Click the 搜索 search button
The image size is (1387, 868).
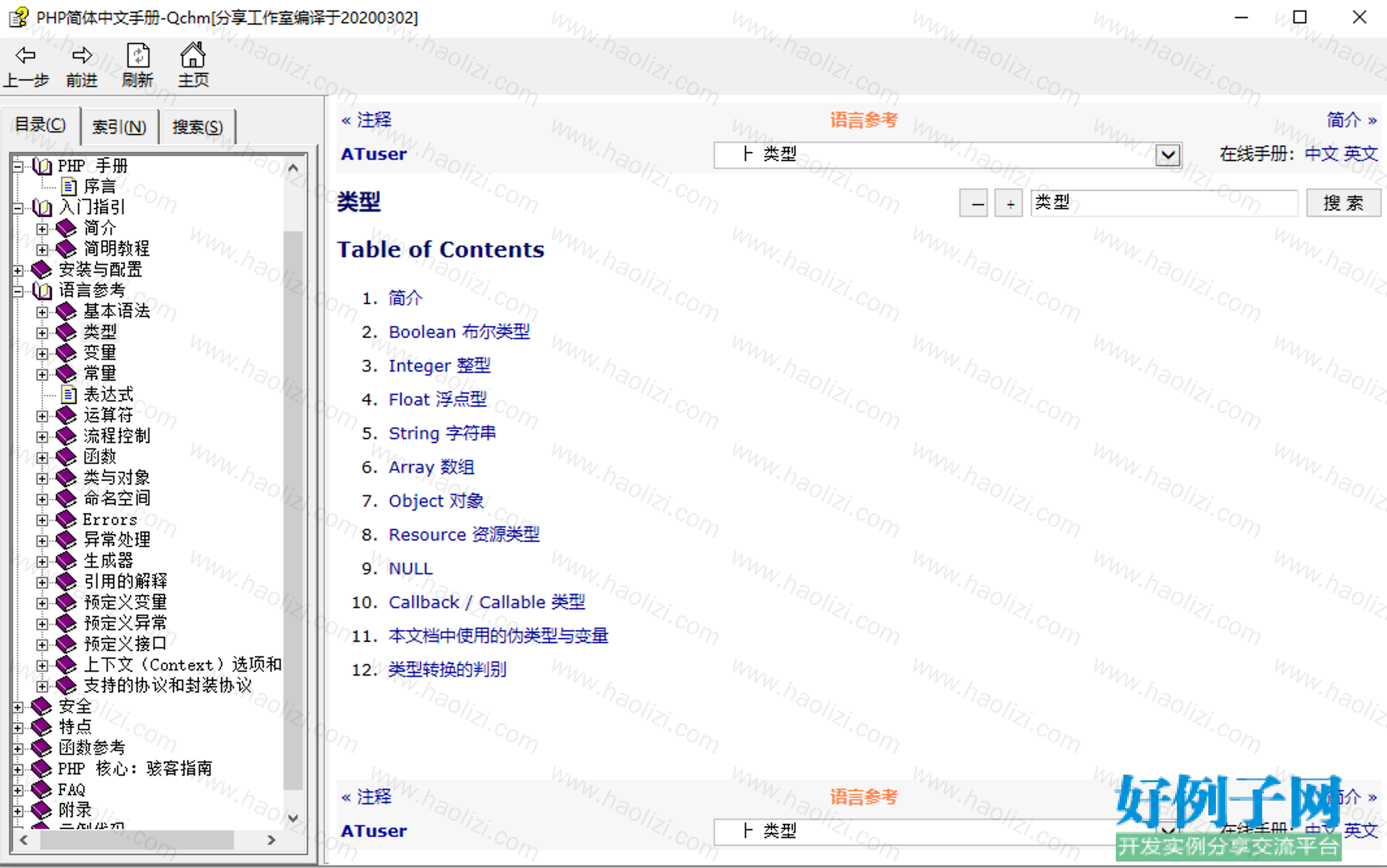(x=1343, y=203)
